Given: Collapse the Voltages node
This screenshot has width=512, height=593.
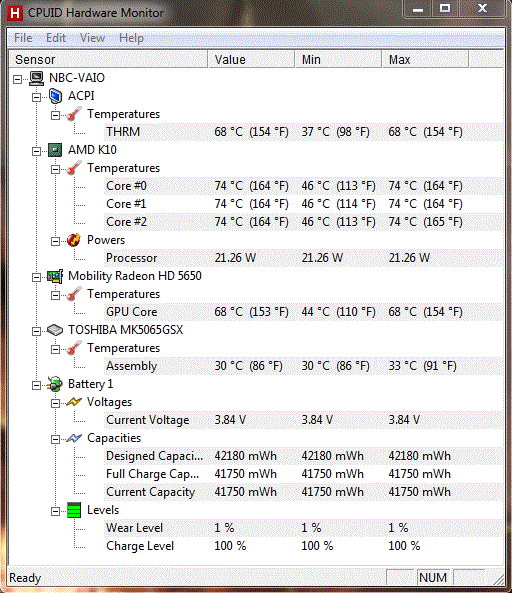Looking at the screenshot, I should [55, 403].
